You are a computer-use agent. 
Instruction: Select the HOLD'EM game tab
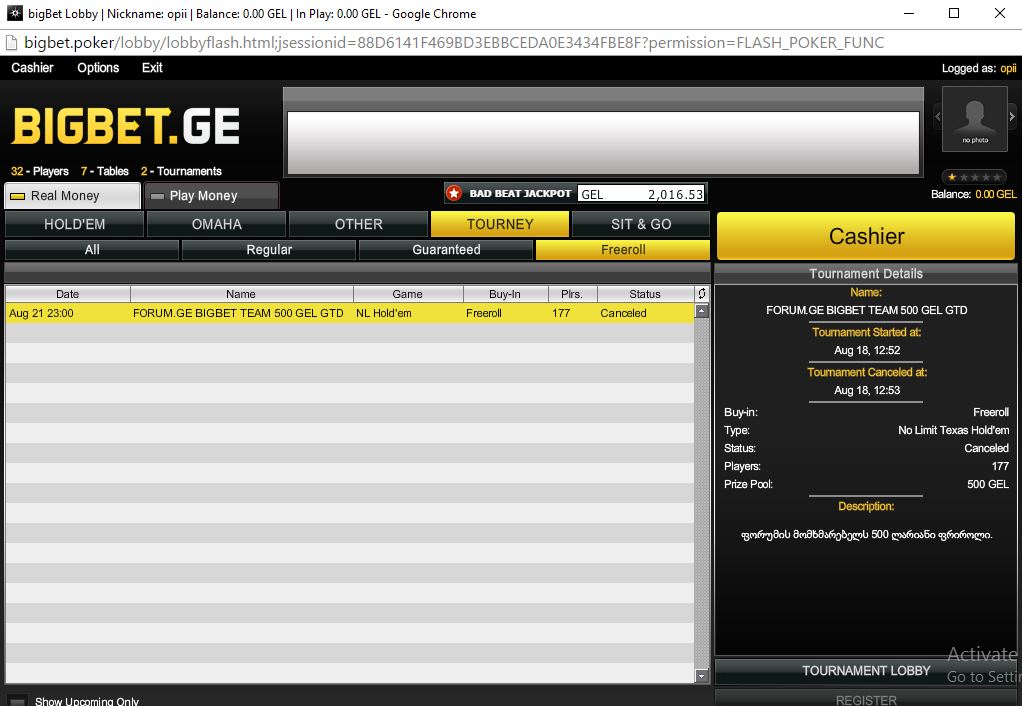[74, 224]
